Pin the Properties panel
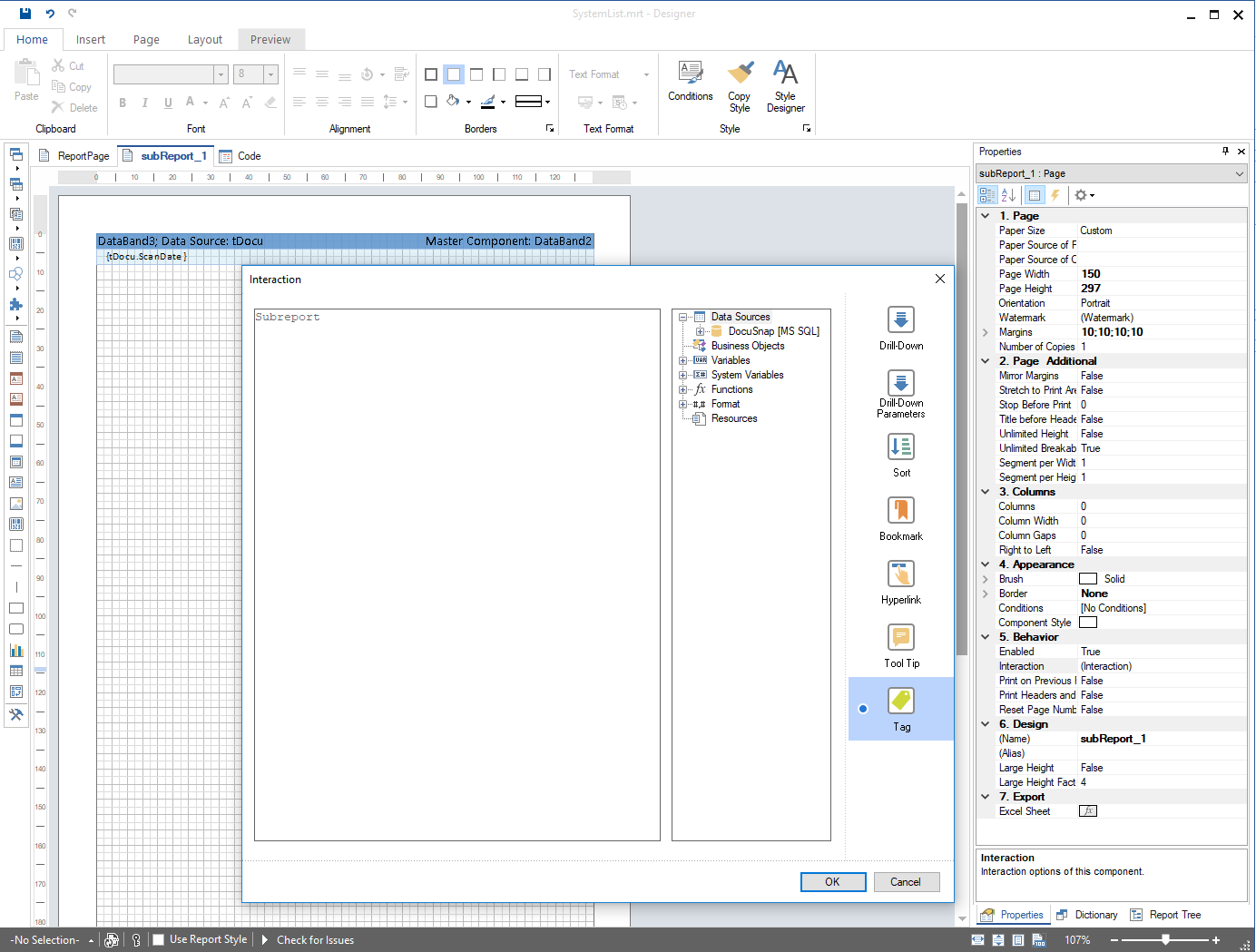The height and width of the screenshot is (952, 1256). pyautogui.click(x=1225, y=152)
